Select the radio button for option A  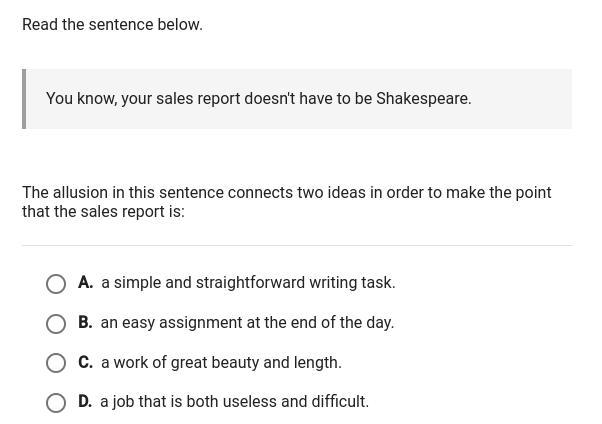(56, 284)
